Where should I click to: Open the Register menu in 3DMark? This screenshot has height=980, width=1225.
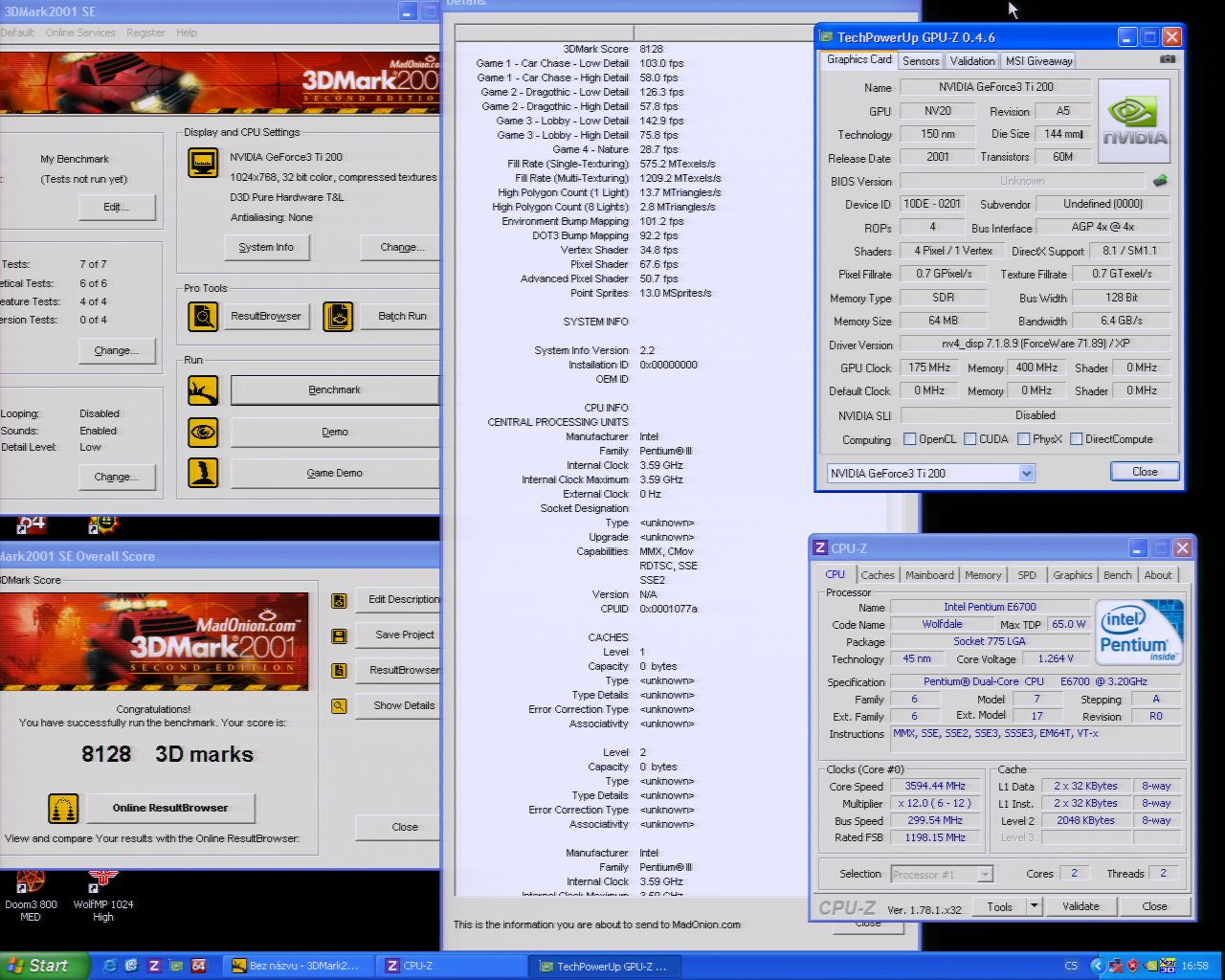click(x=145, y=33)
